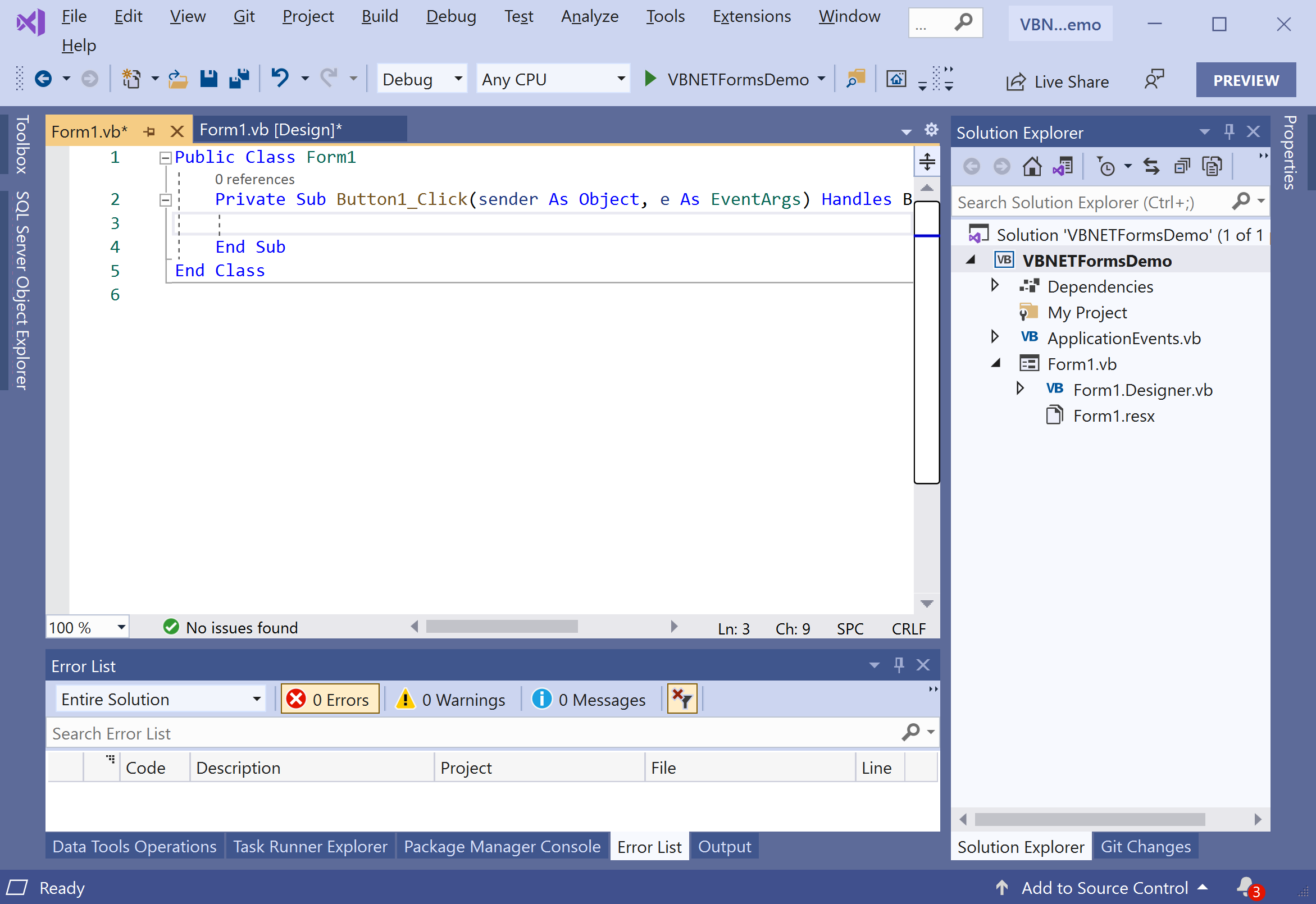Click the editor horizontal scrollbar thumb
The width and height of the screenshot is (1316, 904).
coord(502,627)
